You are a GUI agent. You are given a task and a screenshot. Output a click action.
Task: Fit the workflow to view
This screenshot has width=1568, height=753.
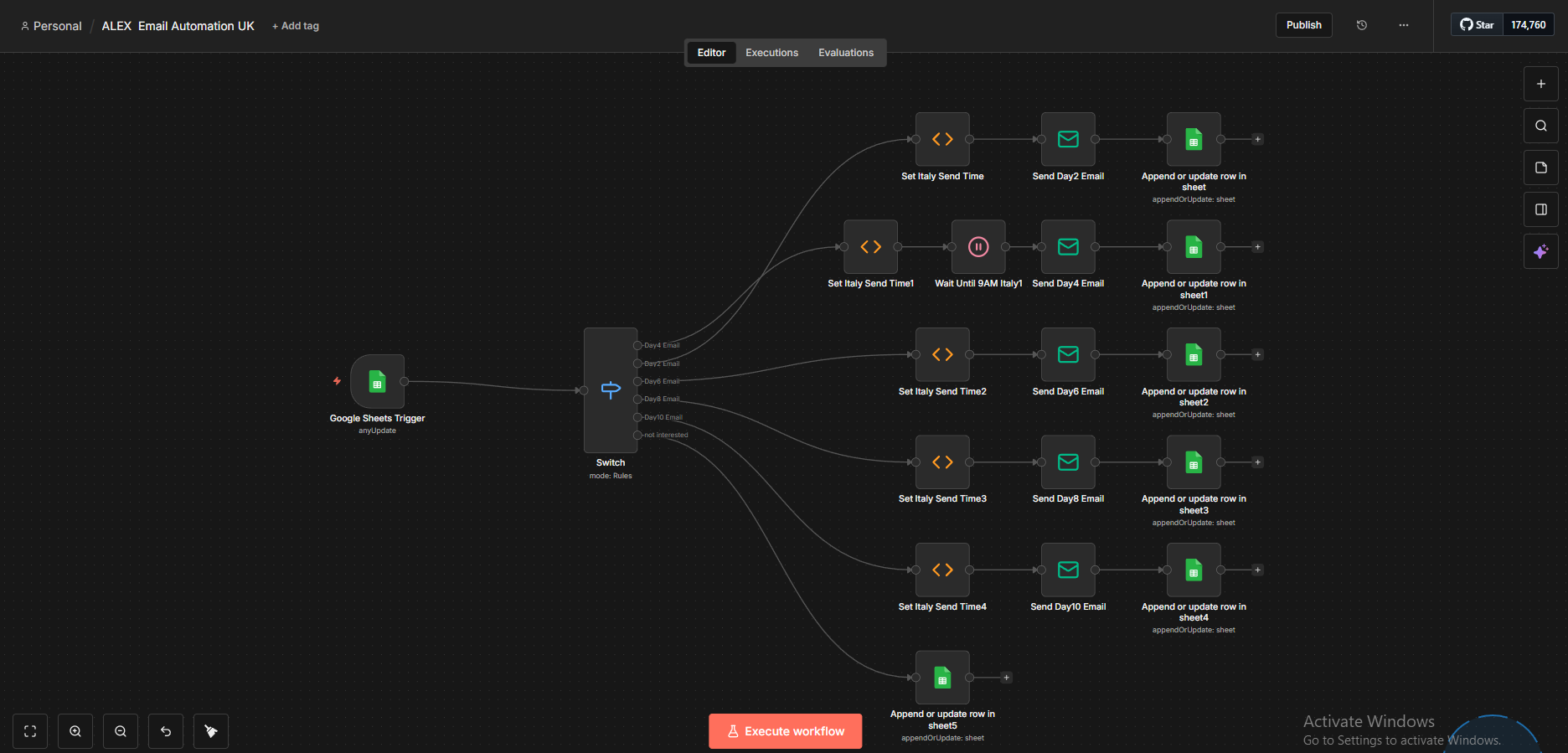point(30,731)
